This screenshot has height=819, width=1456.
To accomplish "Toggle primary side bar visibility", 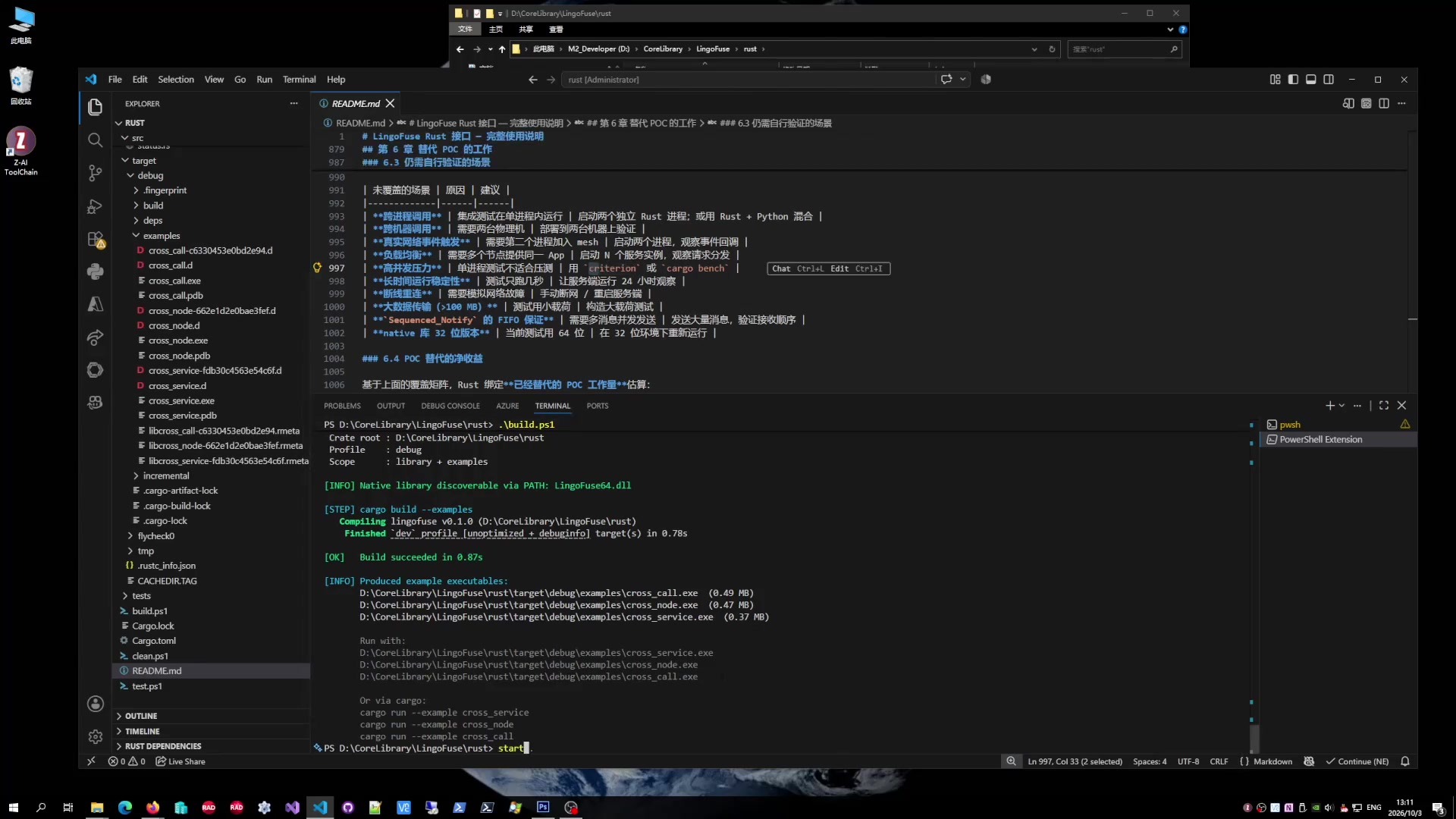I will [1293, 79].
